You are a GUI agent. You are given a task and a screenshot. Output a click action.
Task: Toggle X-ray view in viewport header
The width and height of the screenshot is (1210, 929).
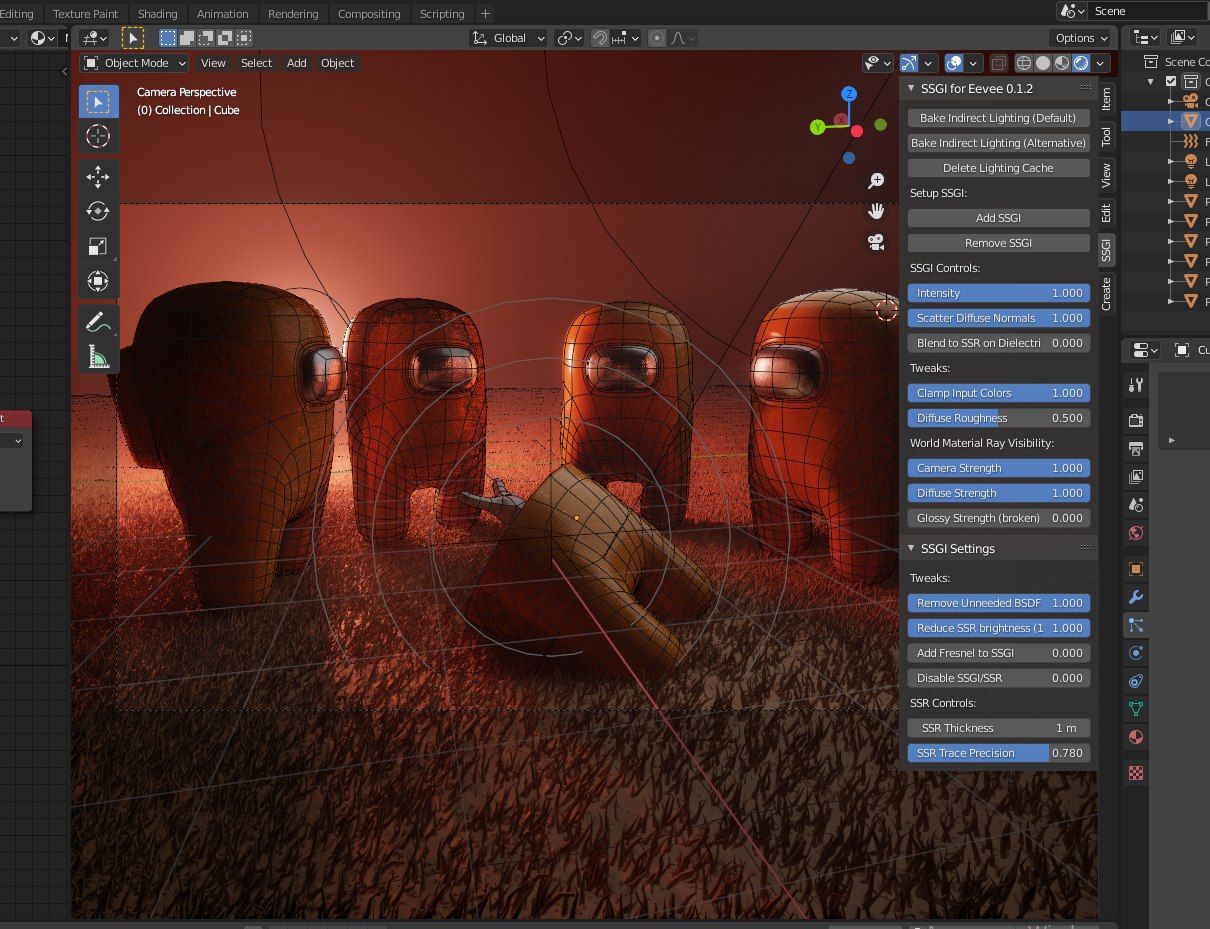(998, 63)
